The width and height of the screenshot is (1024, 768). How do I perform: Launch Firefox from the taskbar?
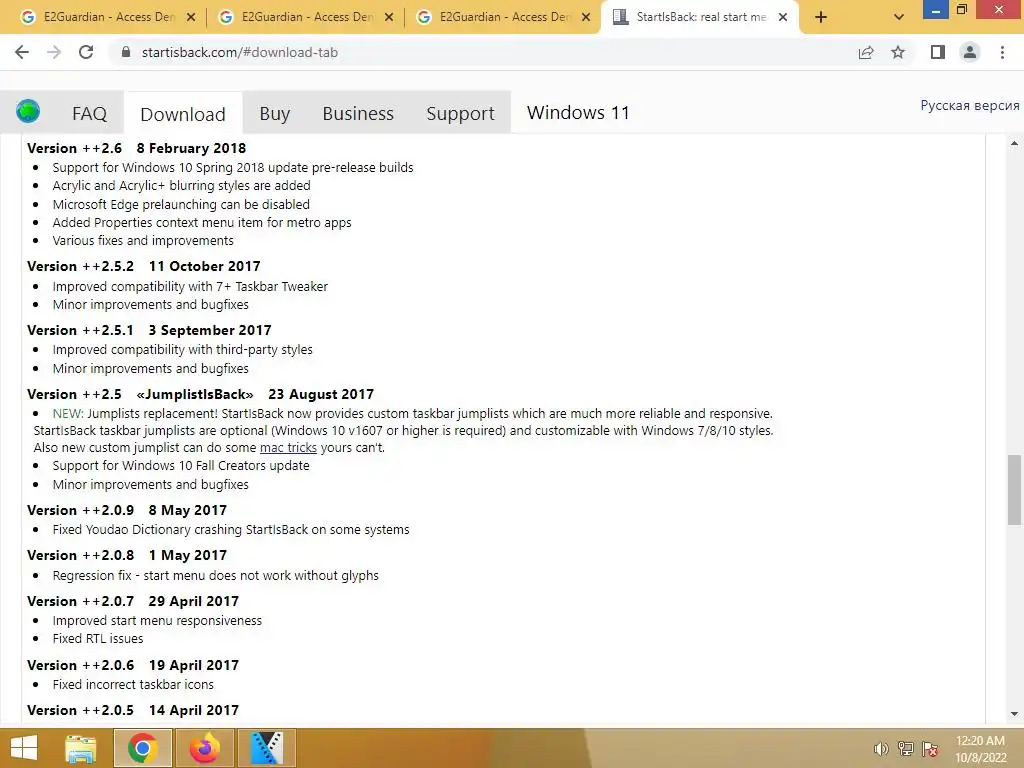(x=204, y=748)
